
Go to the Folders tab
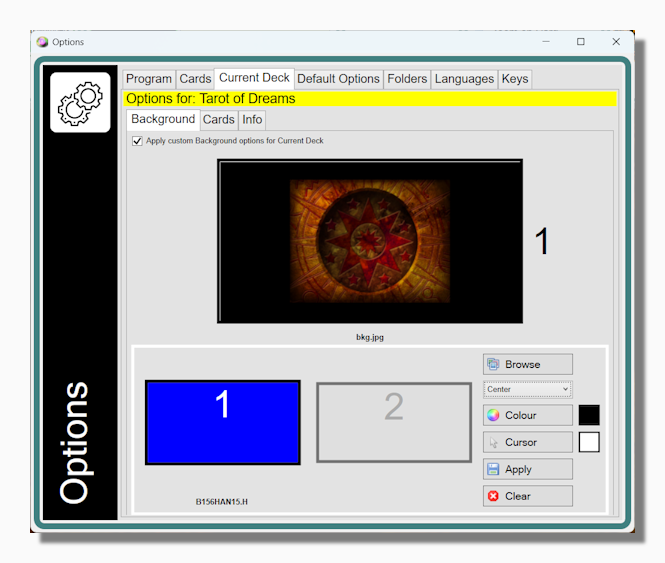pyautogui.click(x=407, y=79)
